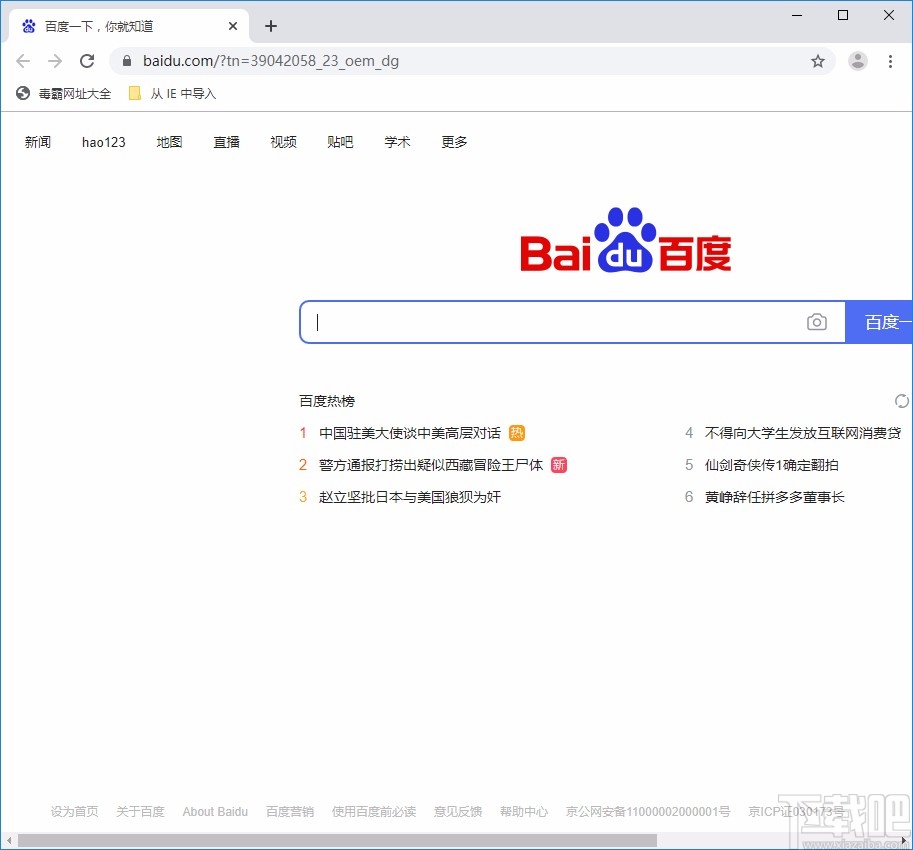The image size is (913, 850).
Task: Click the page reload icon in the toolbar
Action: 87,60
